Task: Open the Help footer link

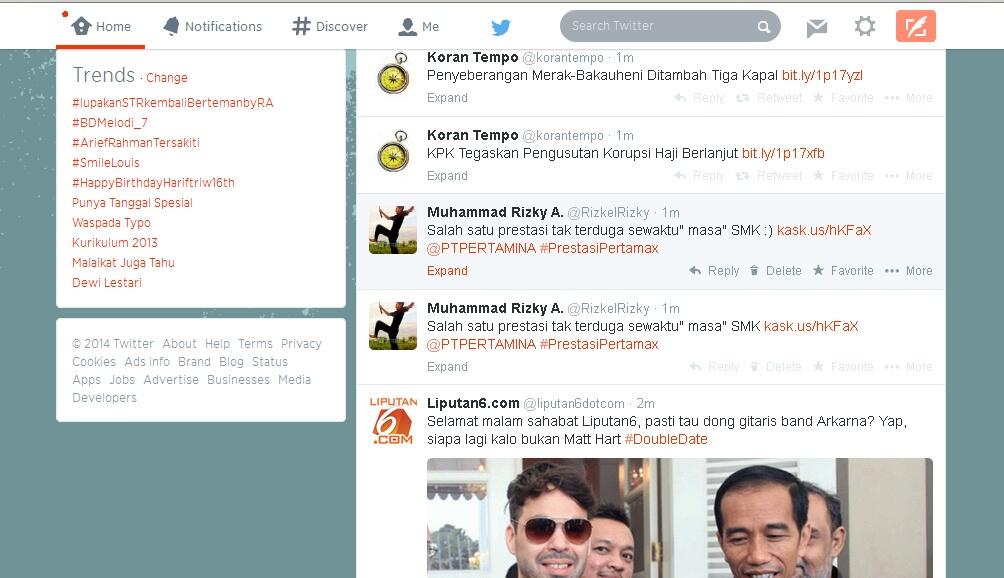Action: click(x=217, y=344)
